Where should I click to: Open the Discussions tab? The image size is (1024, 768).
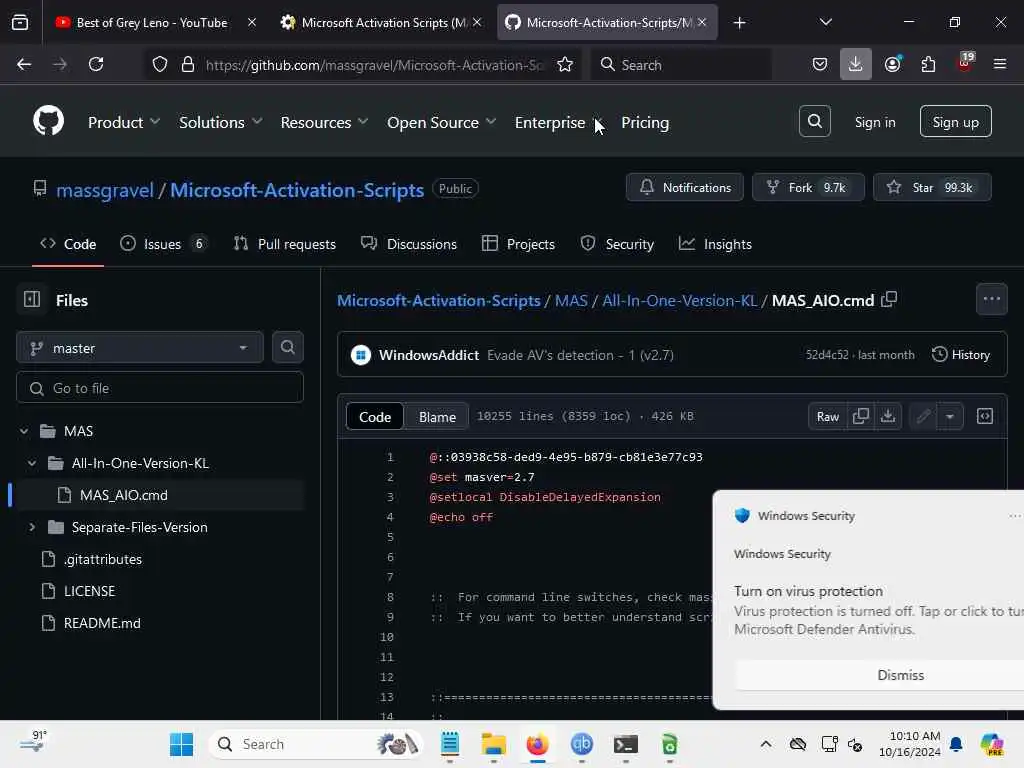coord(409,244)
